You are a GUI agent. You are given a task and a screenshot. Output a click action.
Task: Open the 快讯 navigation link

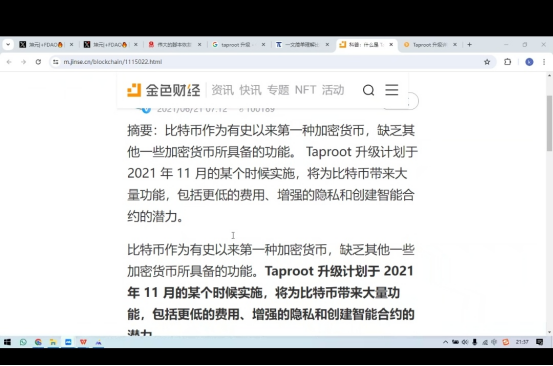[250, 90]
